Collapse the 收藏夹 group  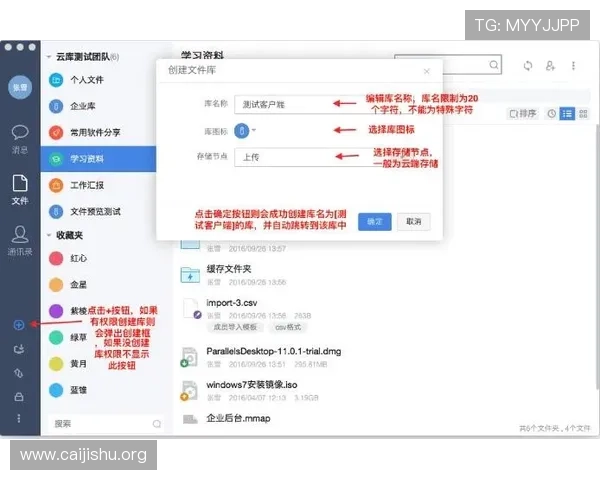[49, 235]
